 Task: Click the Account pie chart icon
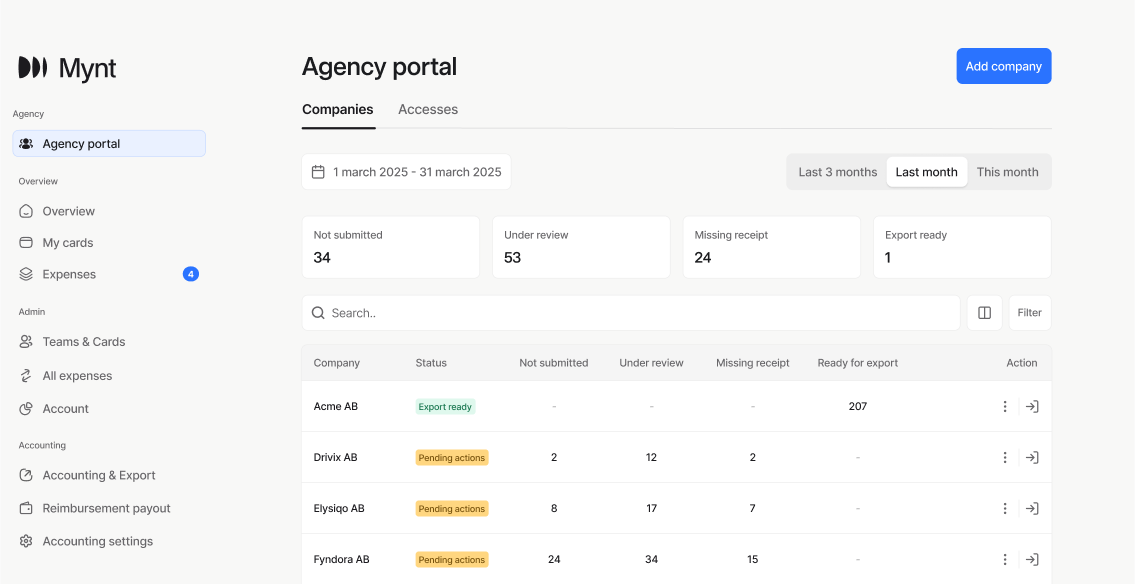tap(26, 409)
